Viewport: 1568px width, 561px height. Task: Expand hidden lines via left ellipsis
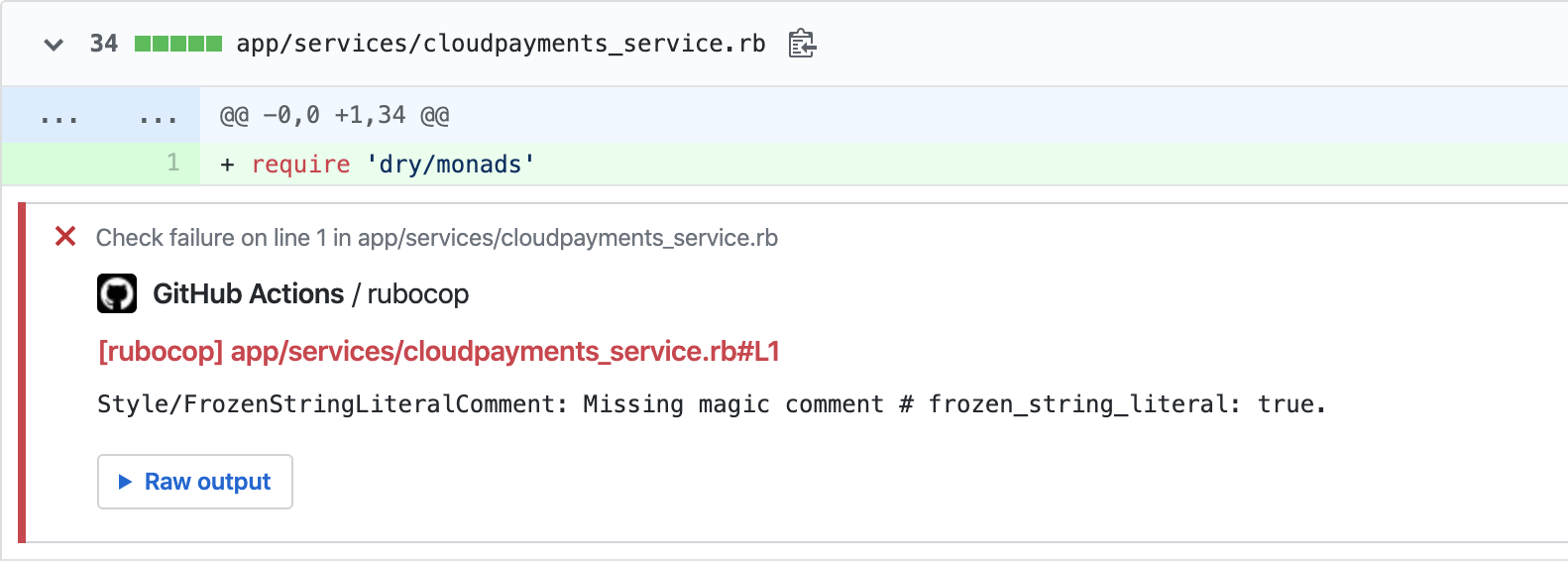coord(59,116)
